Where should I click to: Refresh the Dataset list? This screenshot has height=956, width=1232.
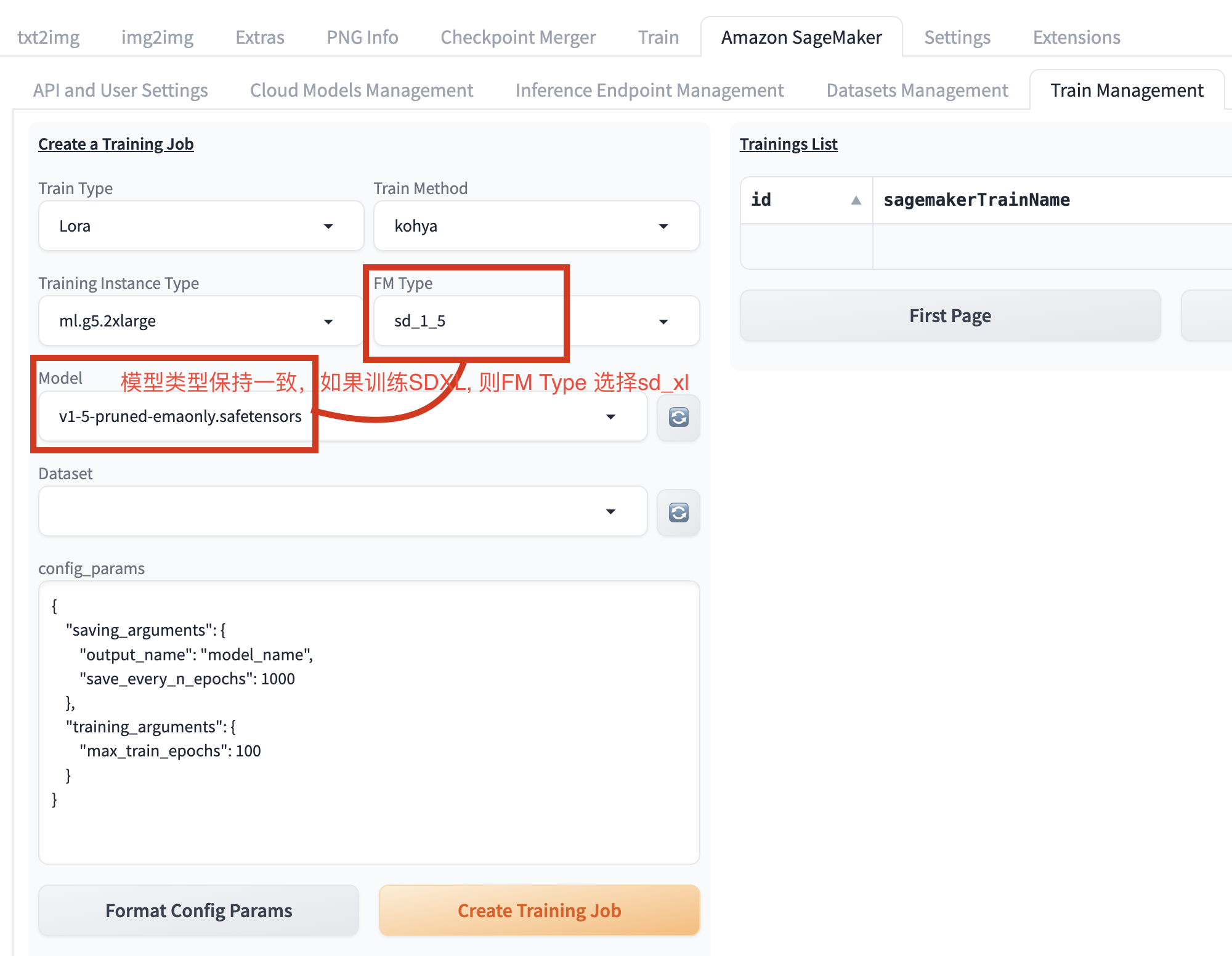coord(678,512)
